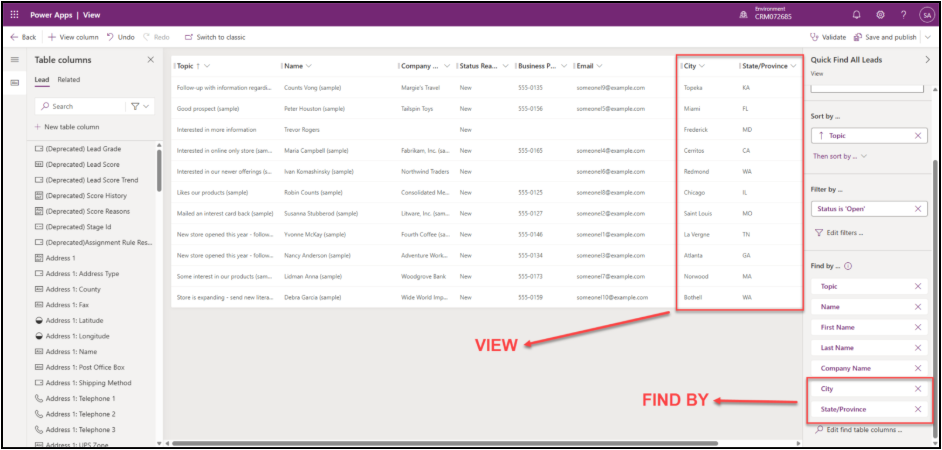The width and height of the screenshot is (942, 450).
Task: Expand the Then sort by dropdown
Action: click(863, 156)
